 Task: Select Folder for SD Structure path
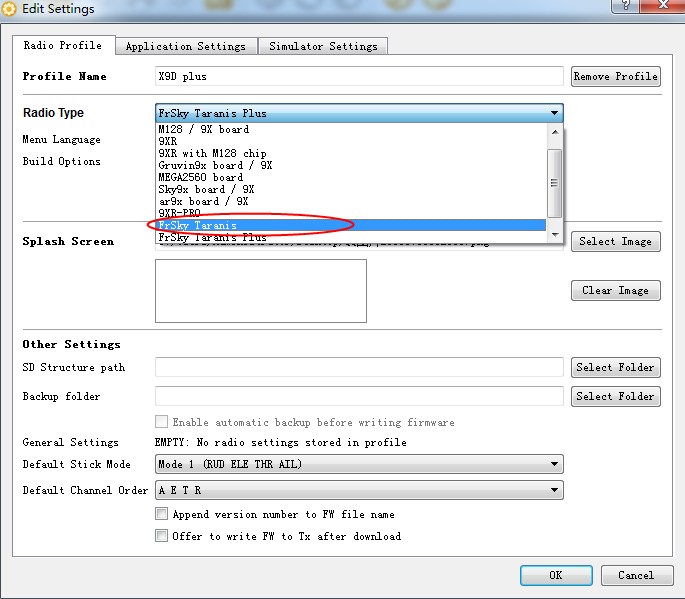tap(616, 367)
